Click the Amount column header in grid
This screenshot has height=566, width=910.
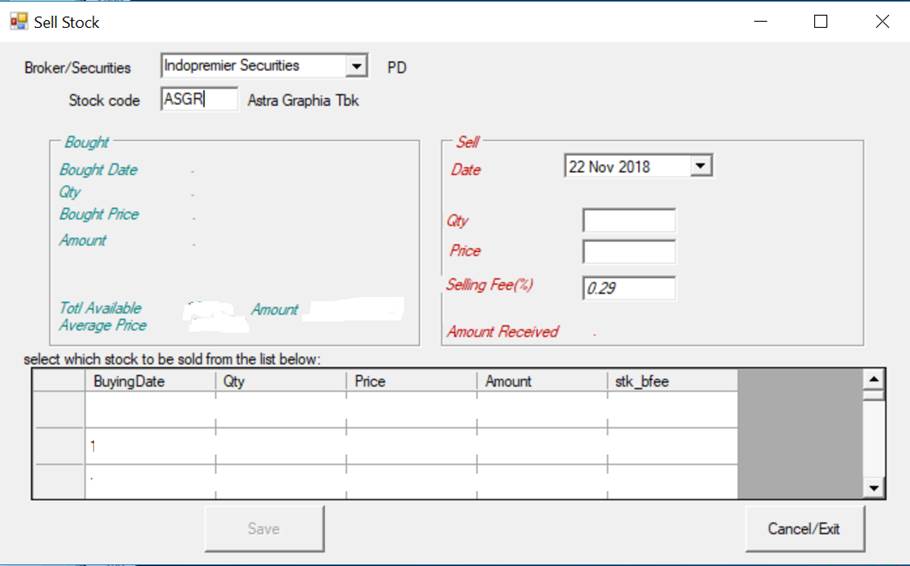(541, 381)
